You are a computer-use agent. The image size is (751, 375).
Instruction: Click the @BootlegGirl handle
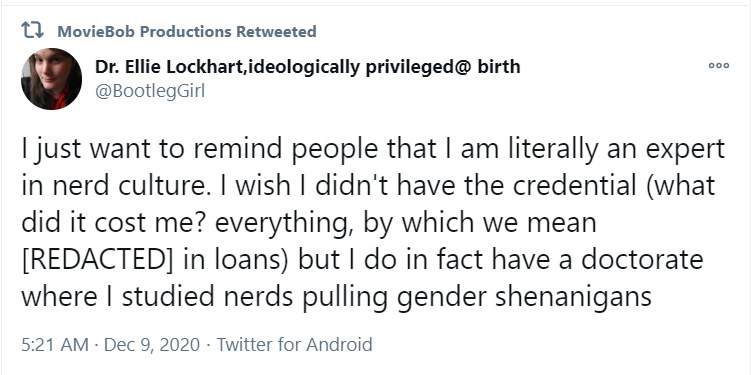150,91
